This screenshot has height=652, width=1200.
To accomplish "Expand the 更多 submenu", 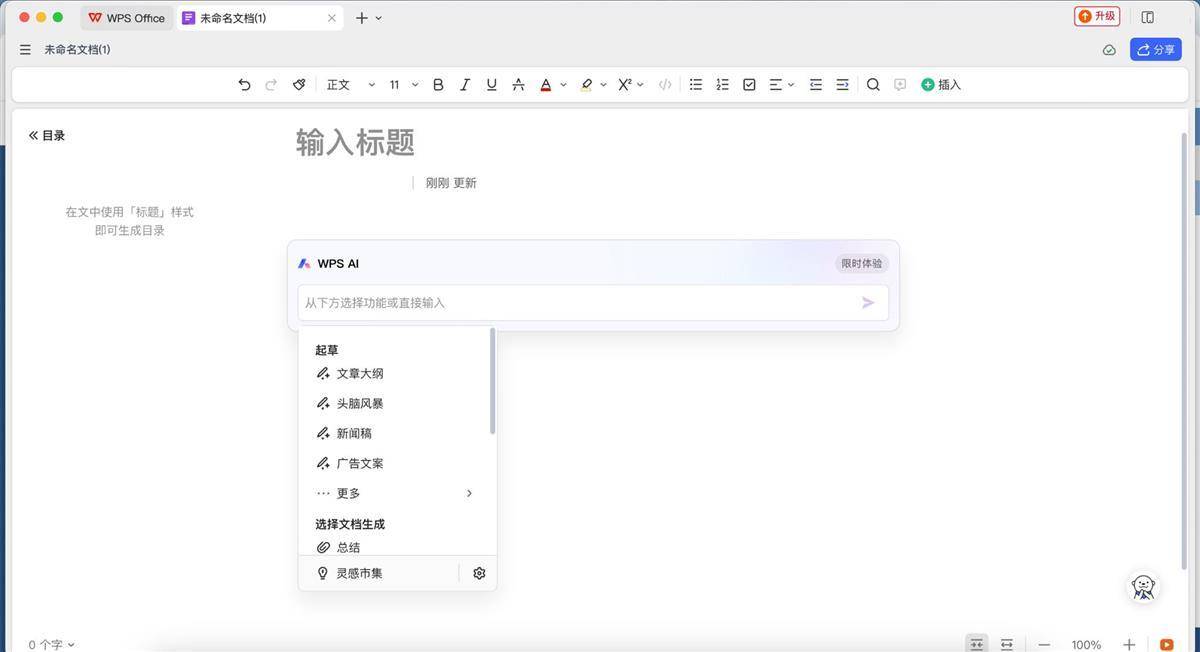I will click(397, 493).
